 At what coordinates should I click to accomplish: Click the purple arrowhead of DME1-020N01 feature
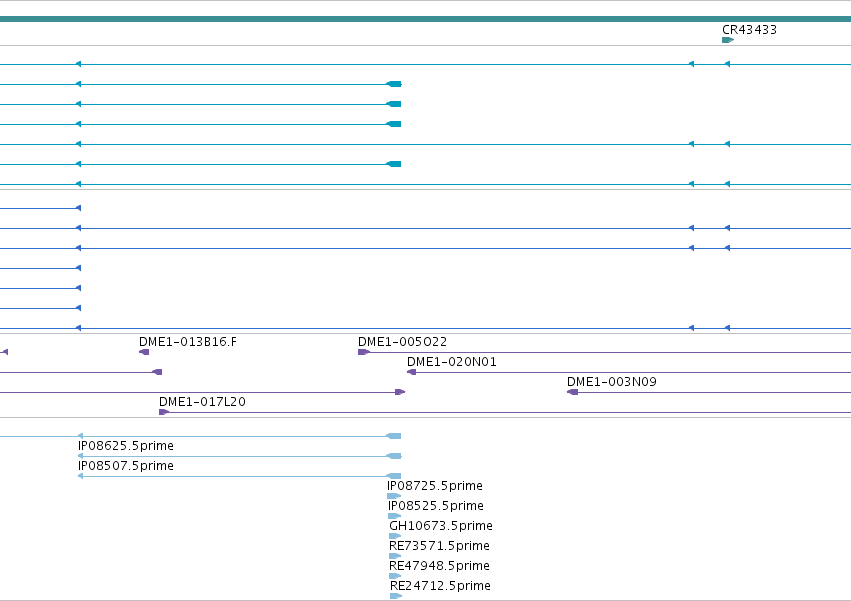pyautogui.click(x=411, y=372)
